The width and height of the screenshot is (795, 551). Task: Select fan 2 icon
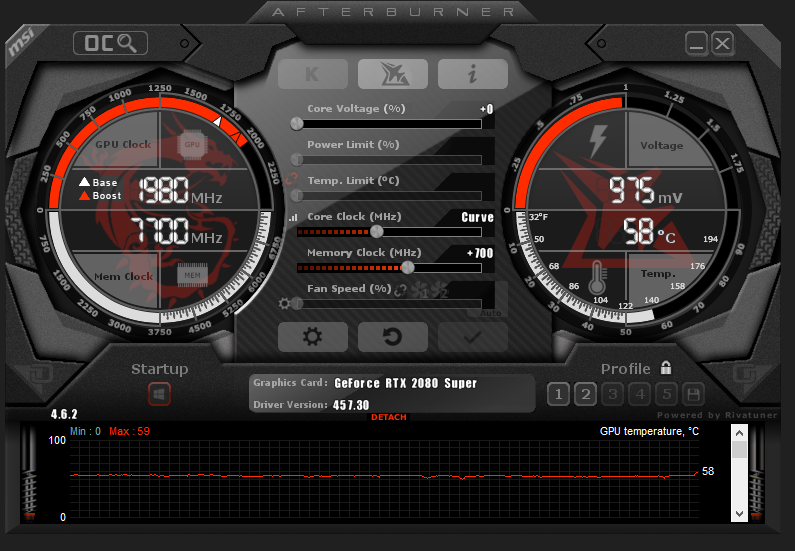point(439,290)
